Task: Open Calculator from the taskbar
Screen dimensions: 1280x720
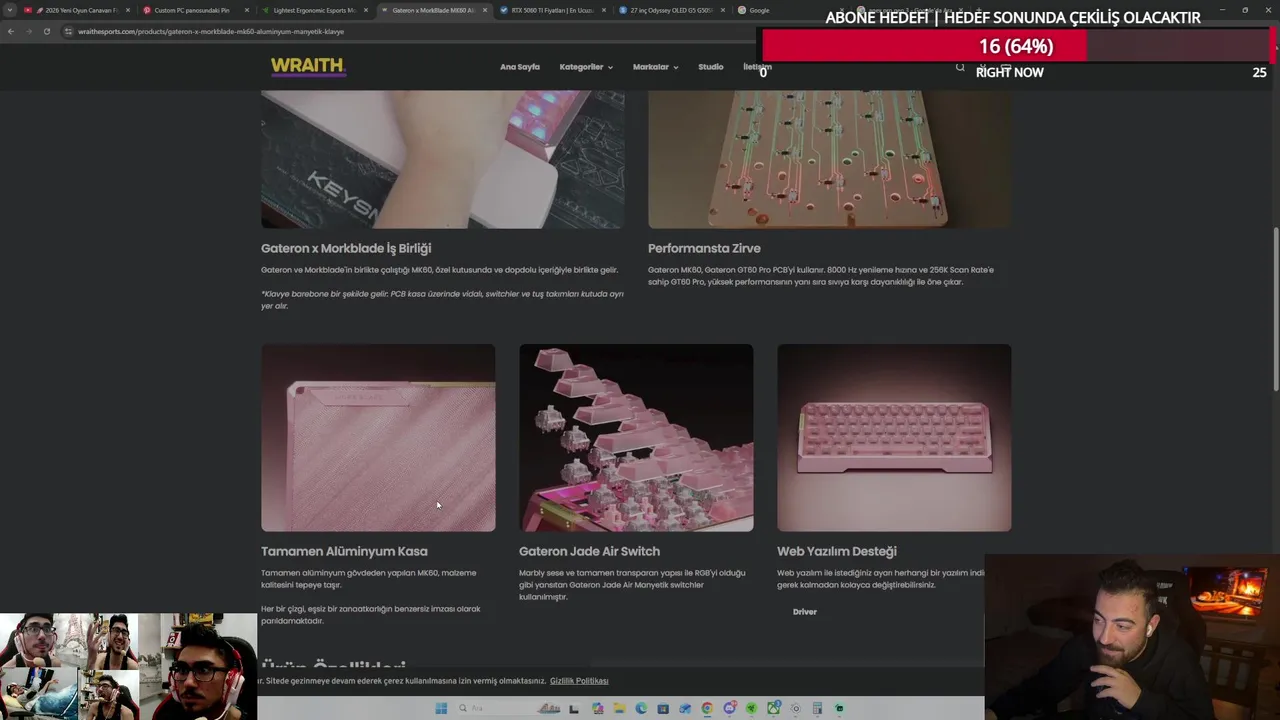Action: tap(817, 708)
